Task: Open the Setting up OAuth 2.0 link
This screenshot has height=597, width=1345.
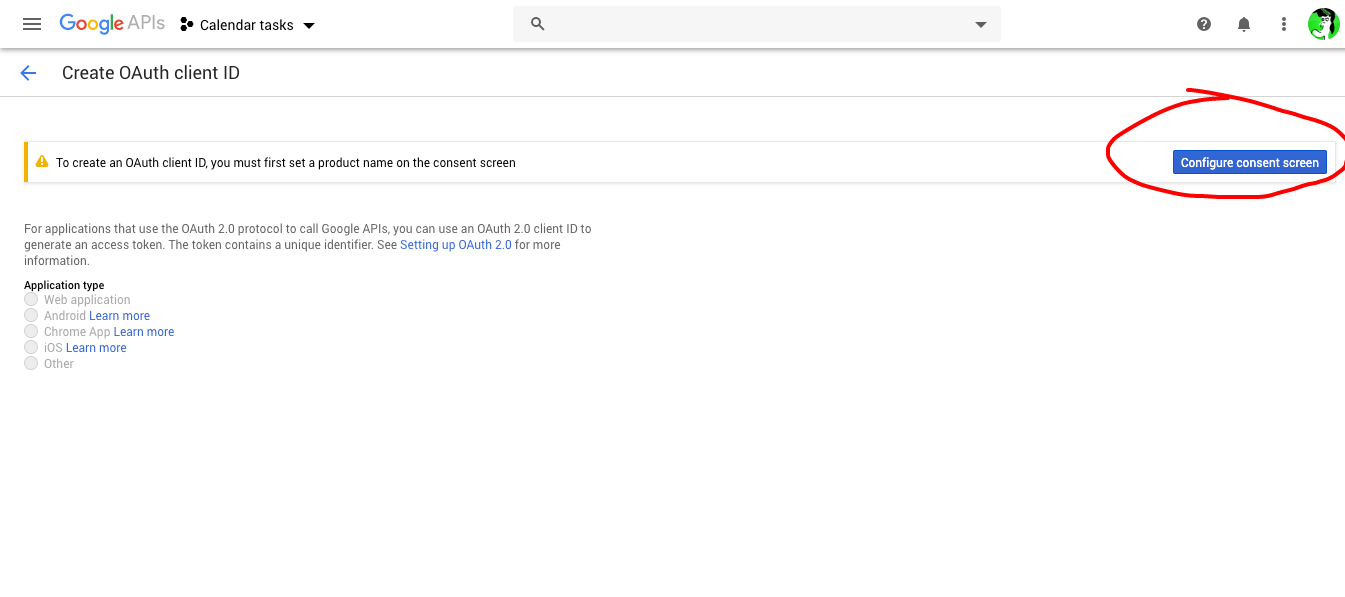Action: pos(456,245)
